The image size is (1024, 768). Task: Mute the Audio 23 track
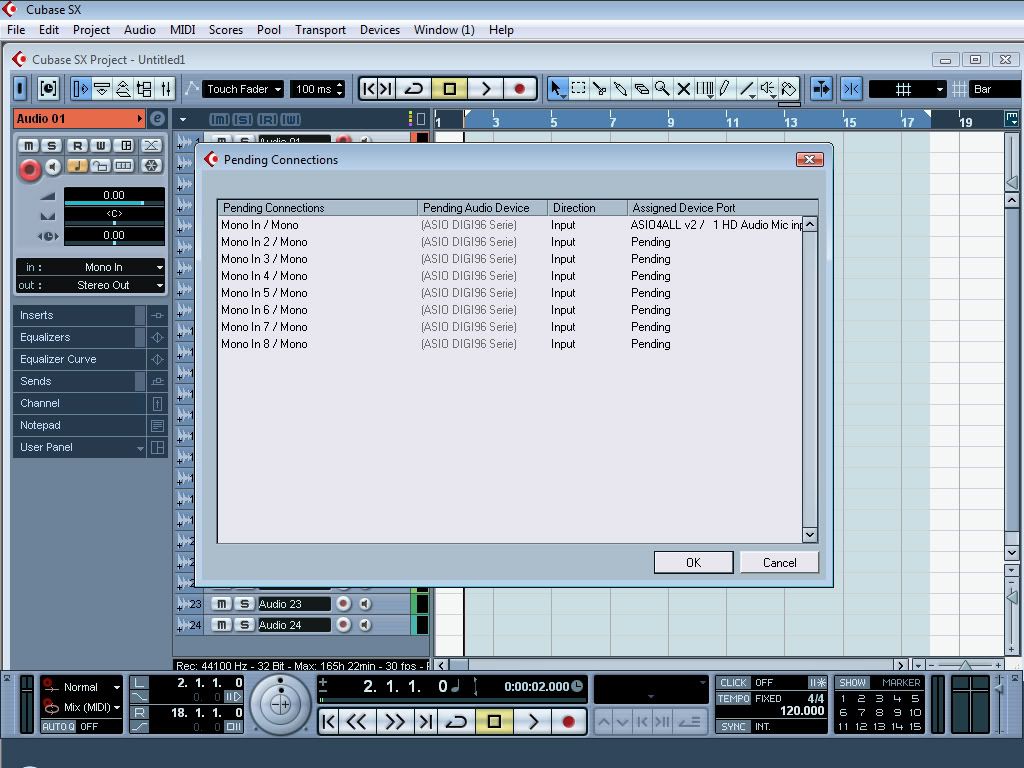pyautogui.click(x=221, y=604)
